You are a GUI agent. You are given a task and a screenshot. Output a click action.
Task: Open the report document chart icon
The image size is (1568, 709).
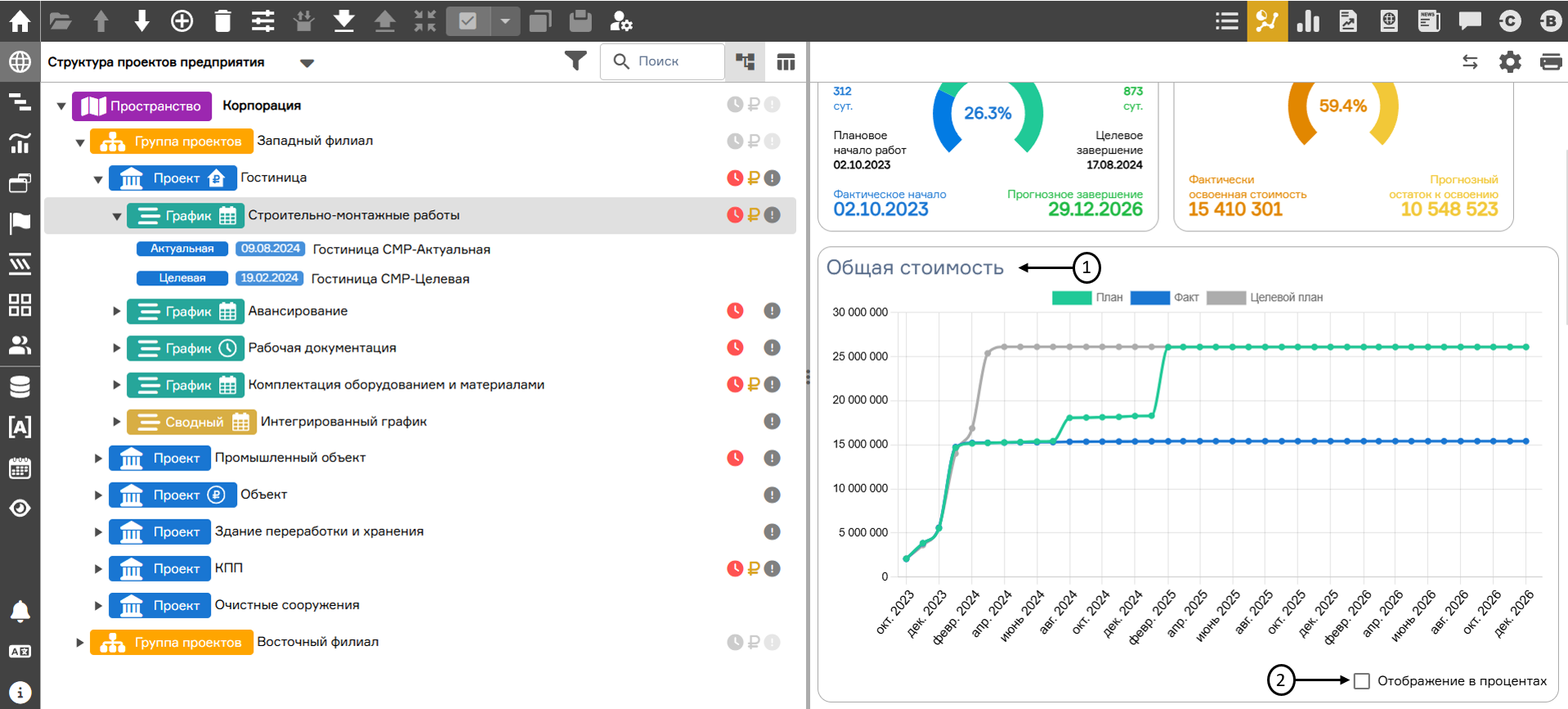[x=1348, y=21]
